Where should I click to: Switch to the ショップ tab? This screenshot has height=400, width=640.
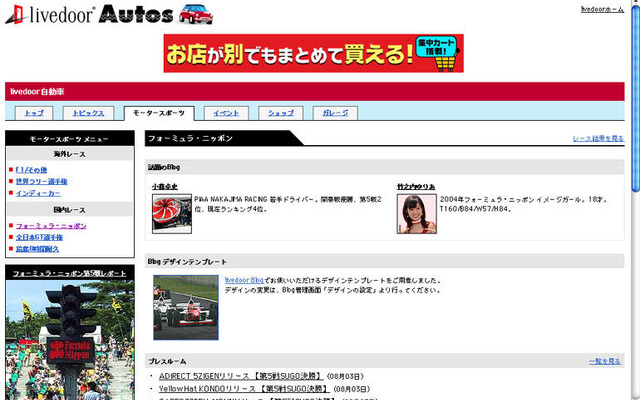point(281,113)
